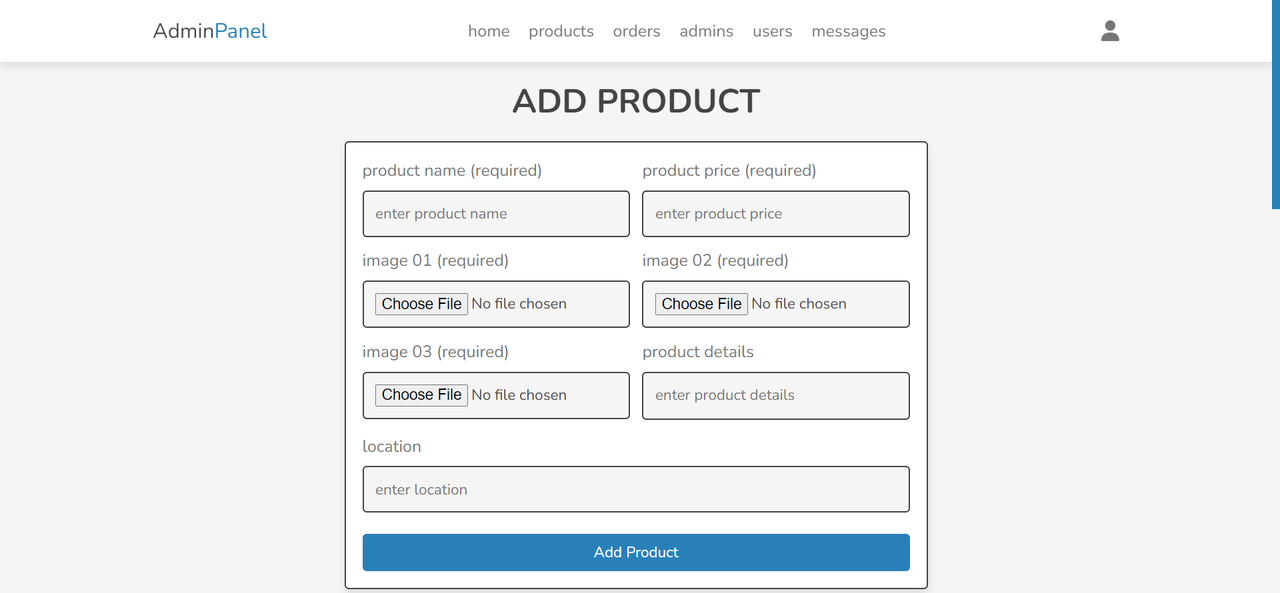Open the user profile icon
Viewport: 1280px width, 593px height.
coord(1110,31)
